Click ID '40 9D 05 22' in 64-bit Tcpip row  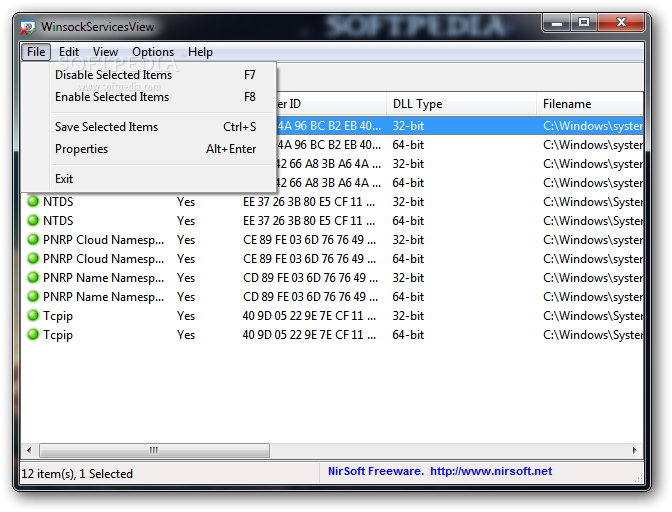click(309, 334)
